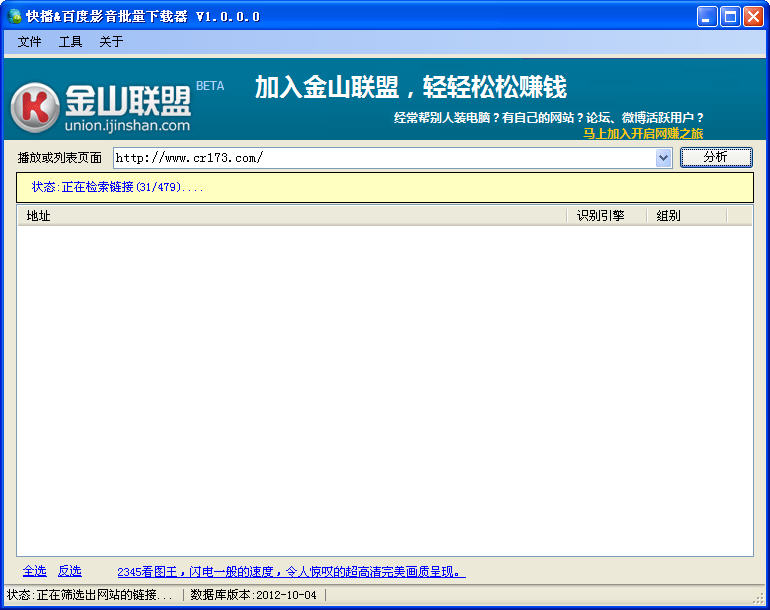Click status bar 正在筛选出网站的链接 text
The width and height of the screenshot is (770, 610).
click(x=90, y=595)
